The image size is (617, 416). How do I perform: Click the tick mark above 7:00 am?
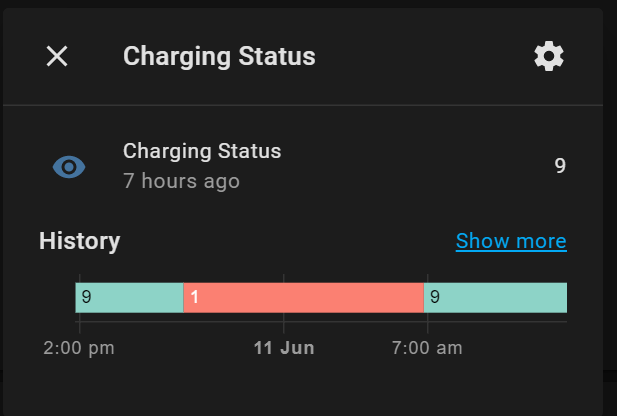427,321
